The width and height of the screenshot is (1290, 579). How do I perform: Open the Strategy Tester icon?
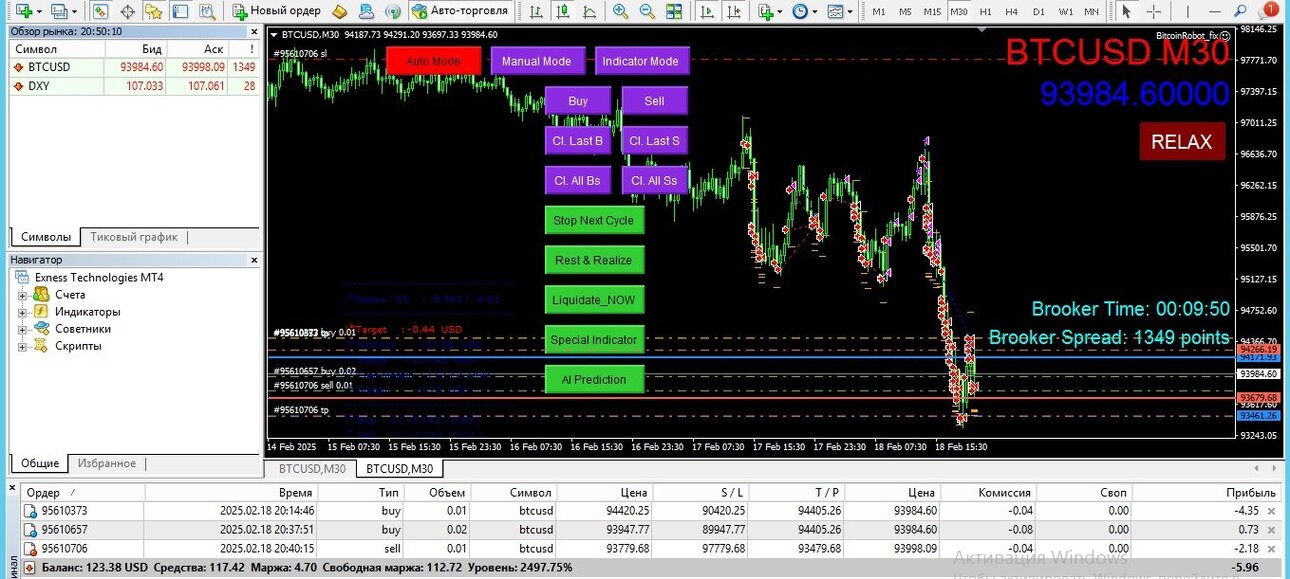click(x=207, y=11)
